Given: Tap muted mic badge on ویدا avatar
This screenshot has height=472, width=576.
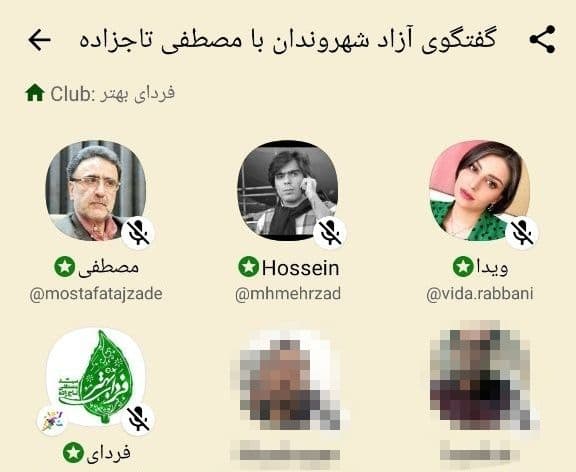Looking at the screenshot, I should click(x=522, y=233).
